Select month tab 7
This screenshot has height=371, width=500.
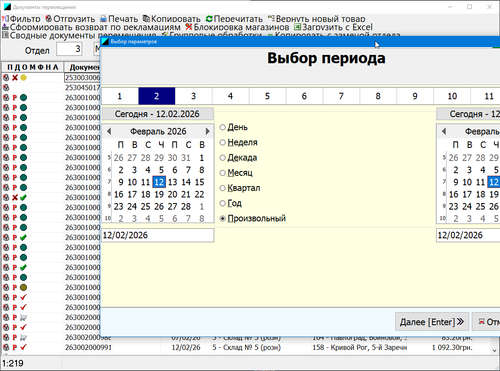click(x=341, y=96)
